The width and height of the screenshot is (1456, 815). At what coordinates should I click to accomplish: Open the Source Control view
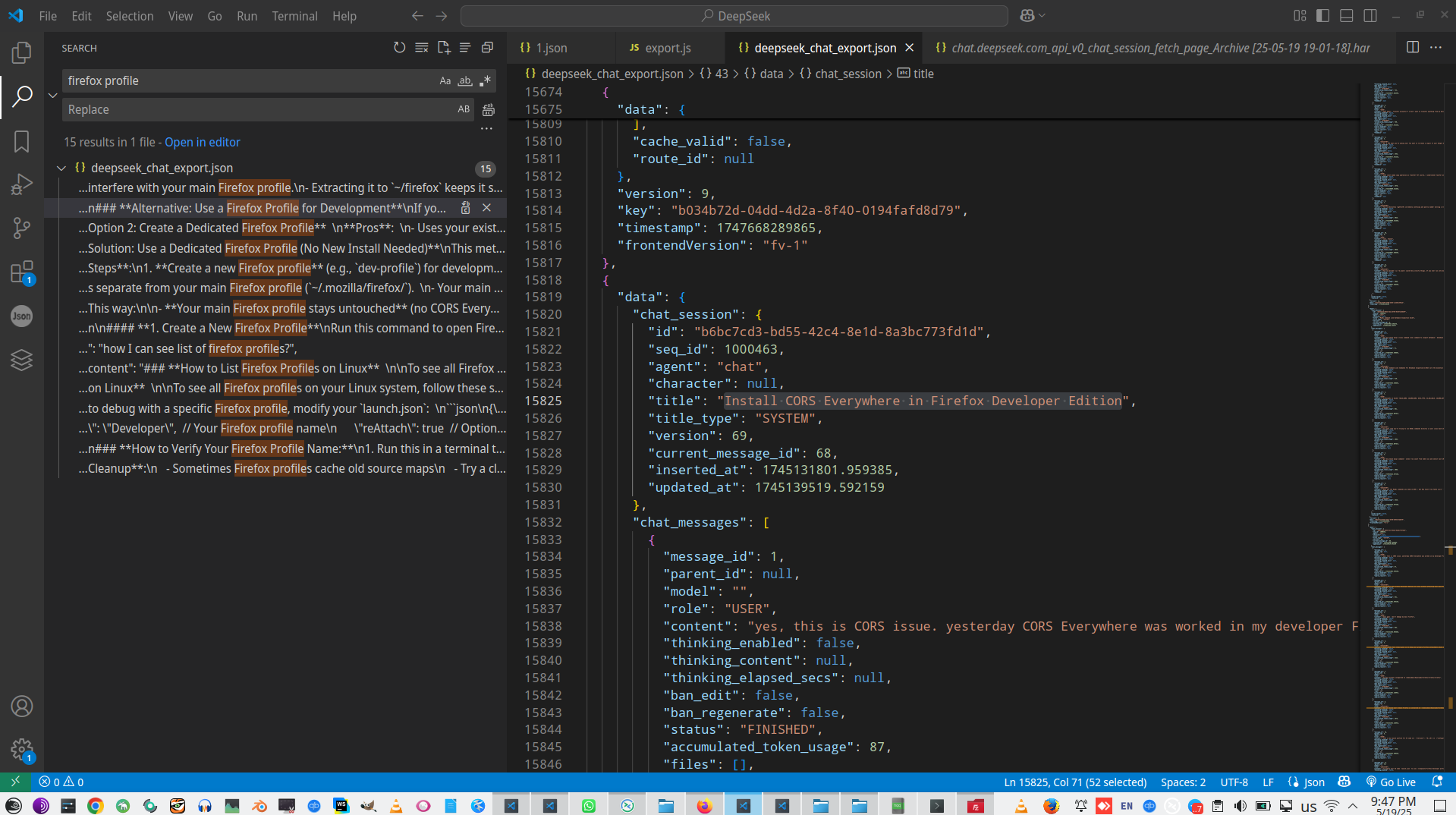[21, 228]
